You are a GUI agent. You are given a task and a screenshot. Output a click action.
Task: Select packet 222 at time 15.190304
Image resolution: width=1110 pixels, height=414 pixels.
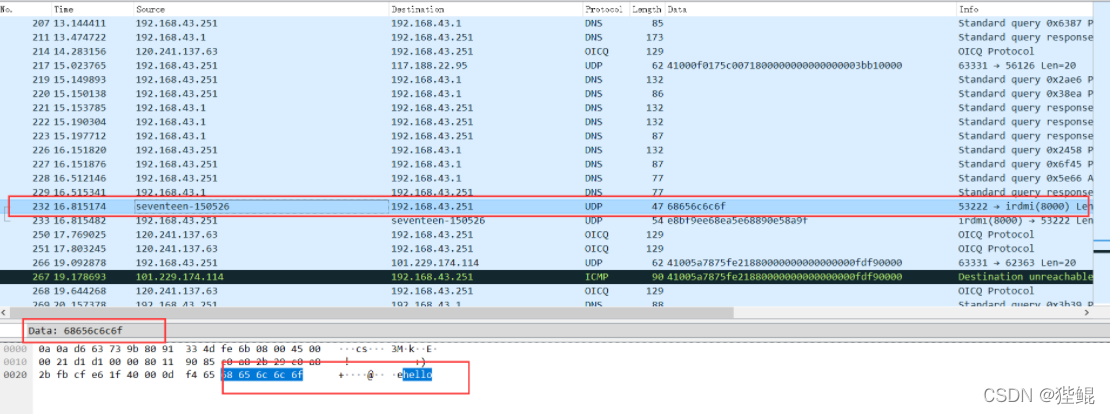(547, 122)
